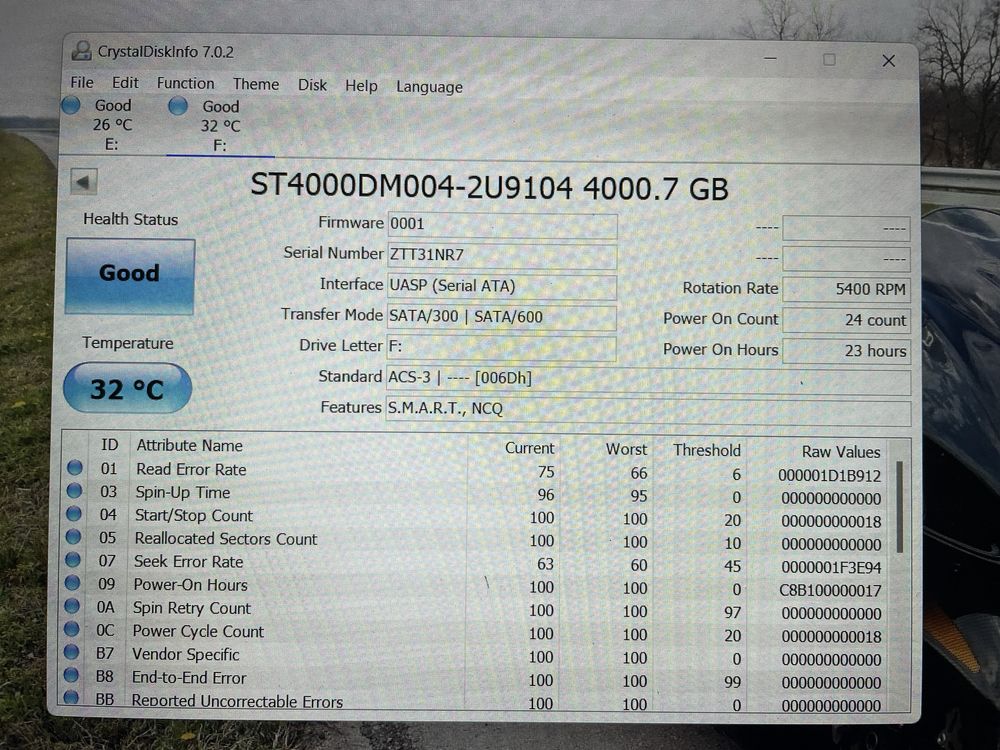
Task: Click the previous disk arrow button
Action: 84,182
